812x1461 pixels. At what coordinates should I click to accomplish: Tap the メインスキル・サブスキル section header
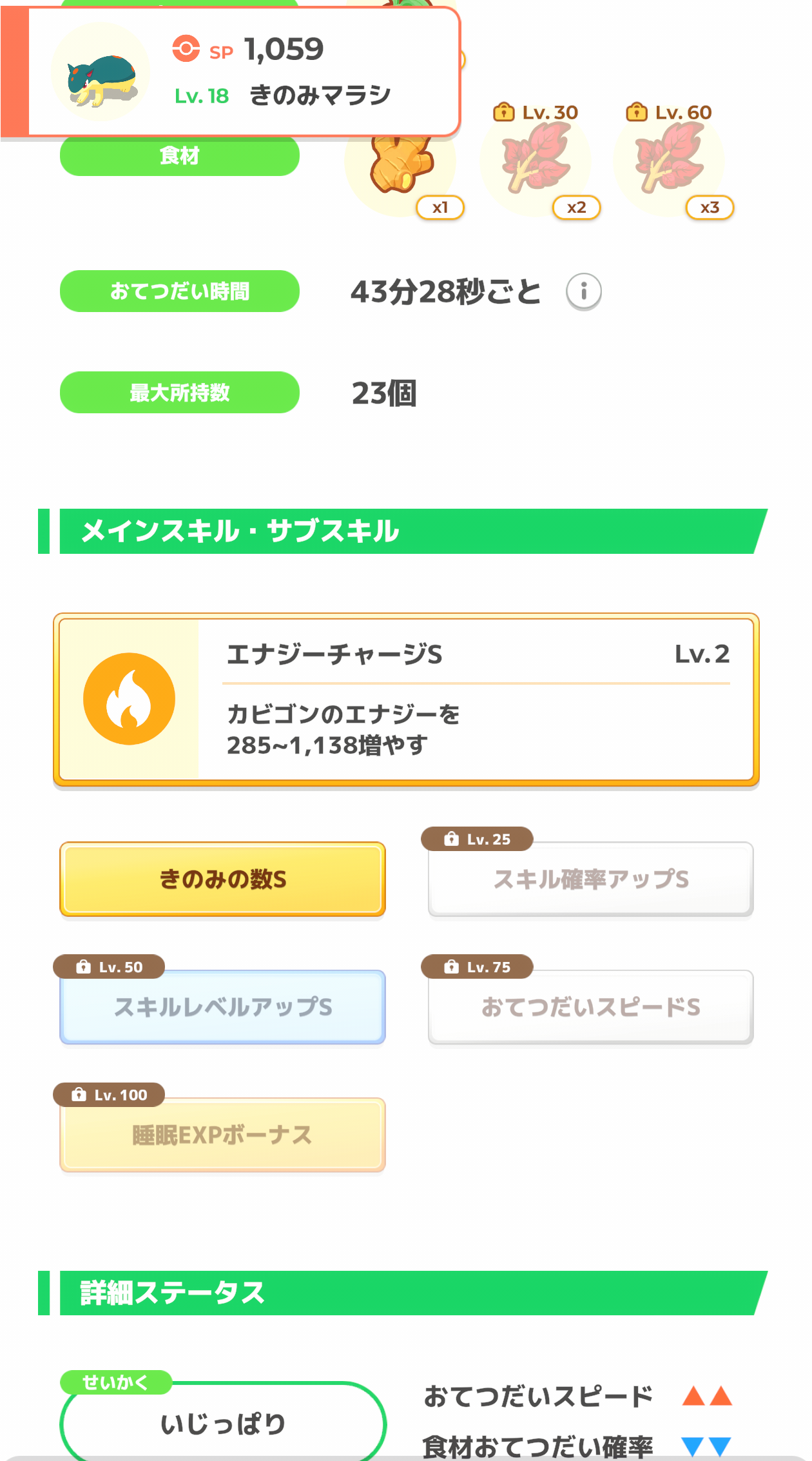[x=403, y=531]
